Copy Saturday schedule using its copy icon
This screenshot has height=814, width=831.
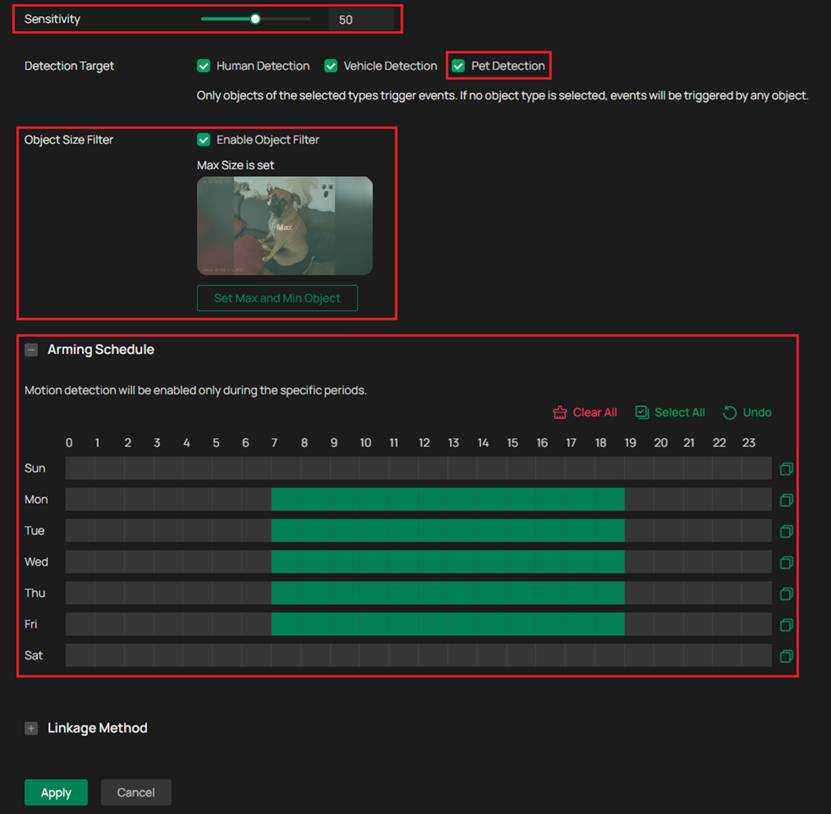[x=786, y=656]
